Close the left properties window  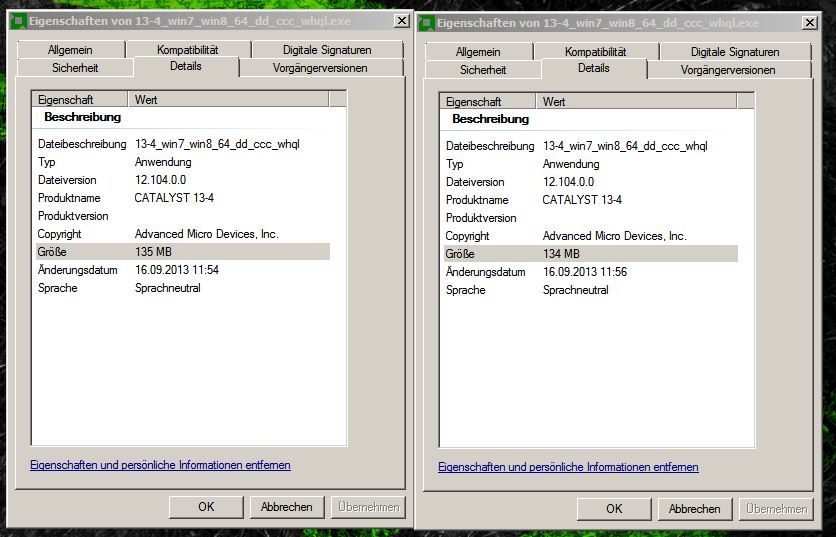pos(401,21)
